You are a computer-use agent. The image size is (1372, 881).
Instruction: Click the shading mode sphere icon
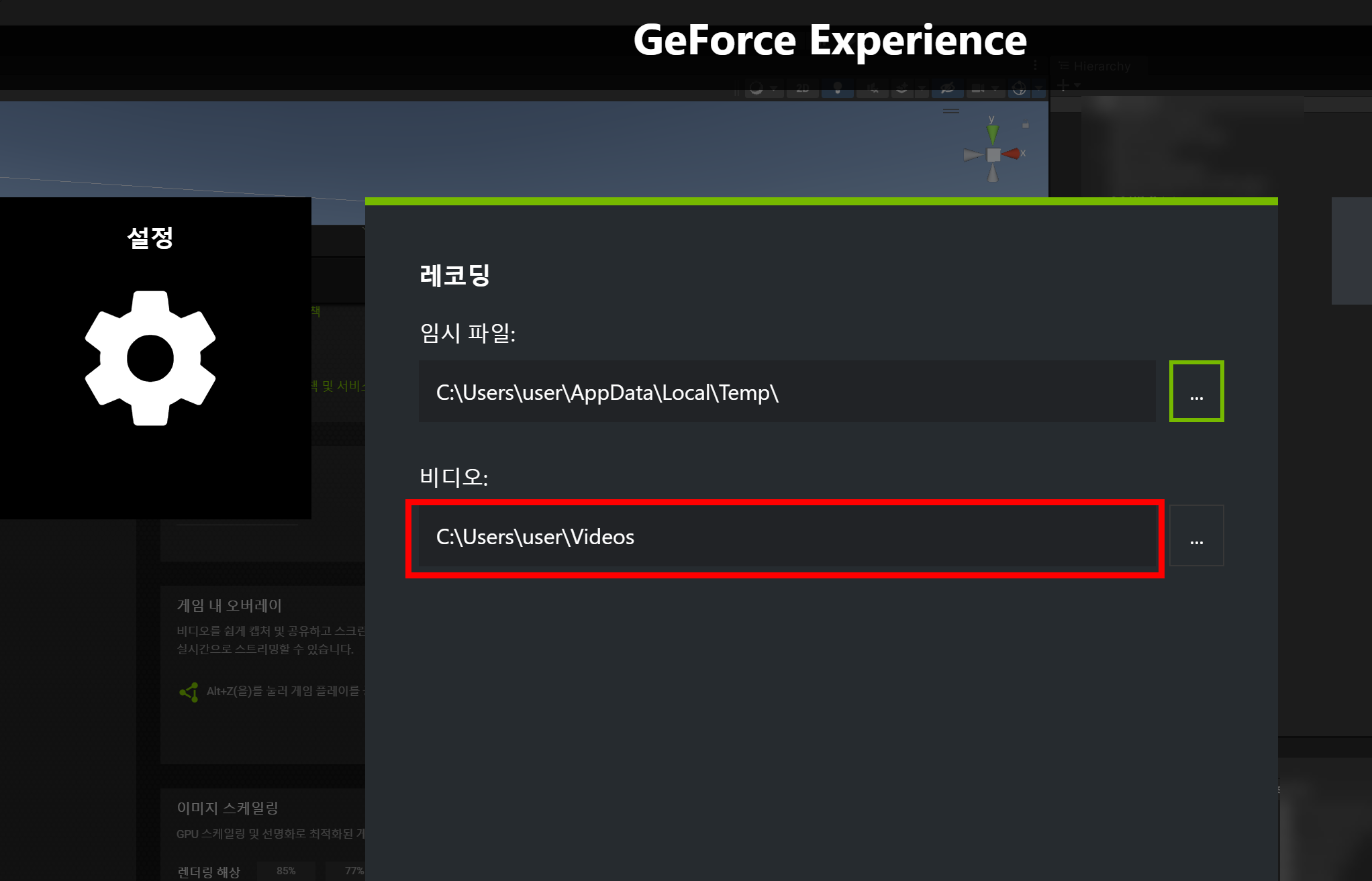coord(756,89)
